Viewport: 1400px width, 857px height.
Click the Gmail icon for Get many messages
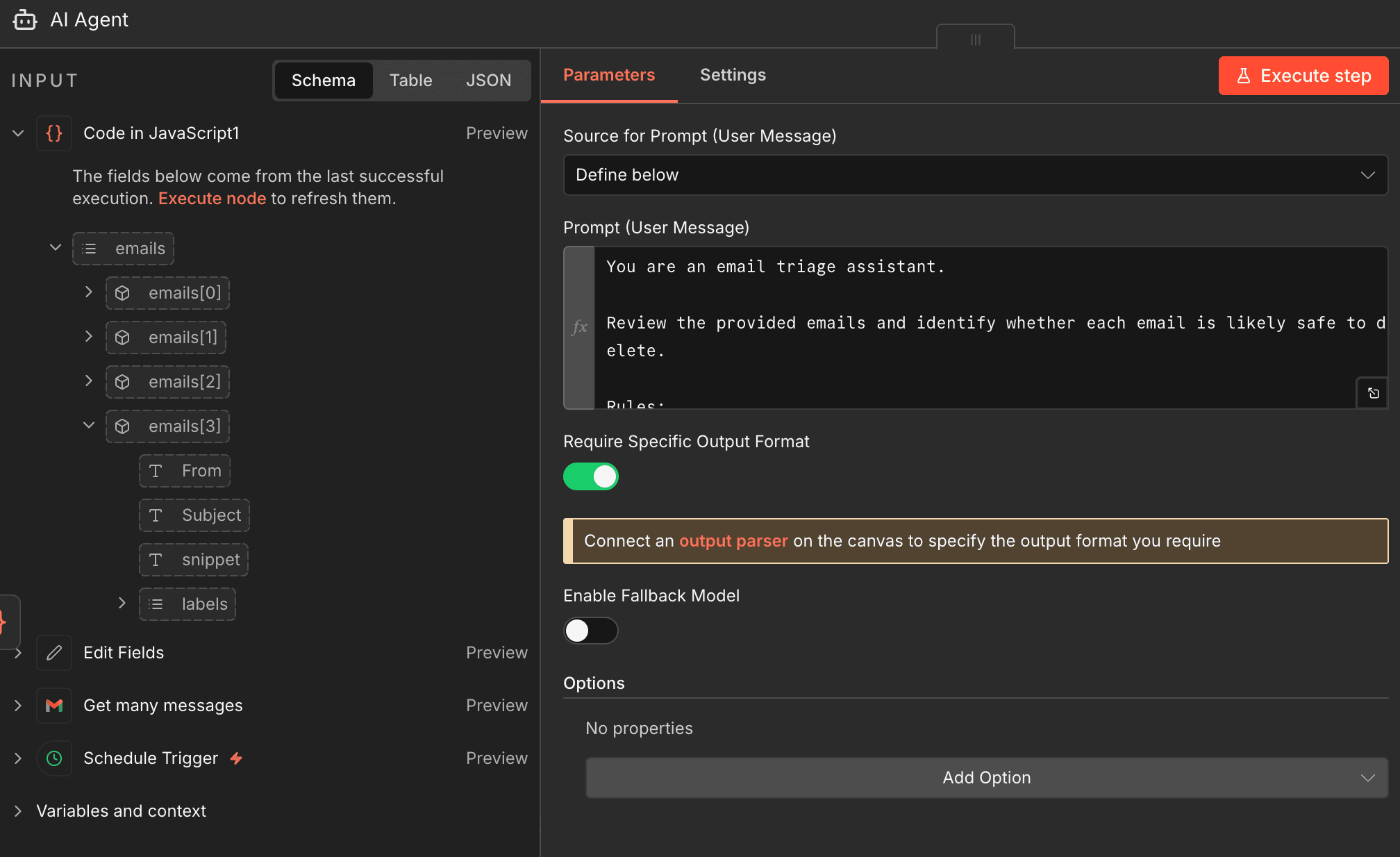(53, 706)
